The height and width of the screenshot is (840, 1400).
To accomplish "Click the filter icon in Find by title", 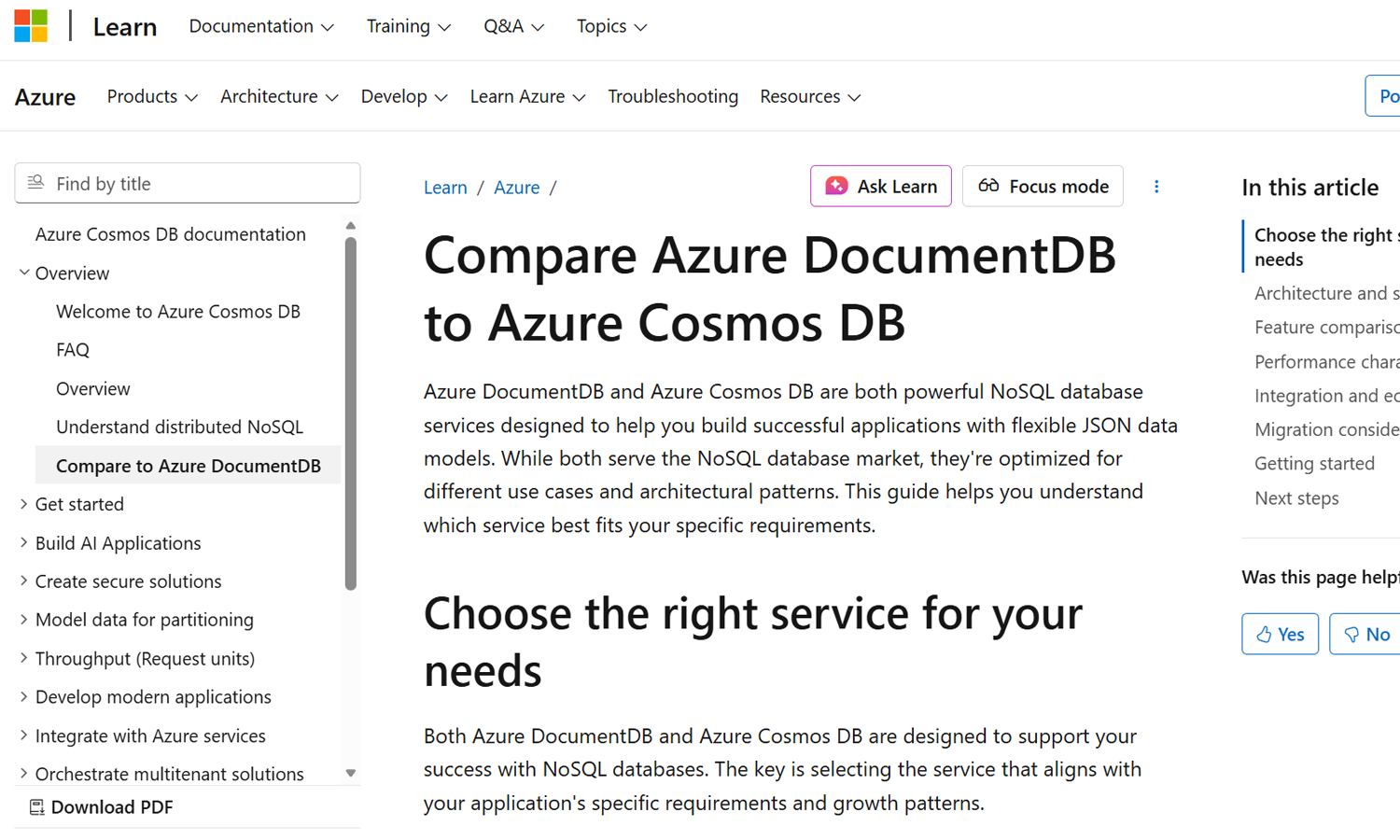I will click(x=35, y=183).
